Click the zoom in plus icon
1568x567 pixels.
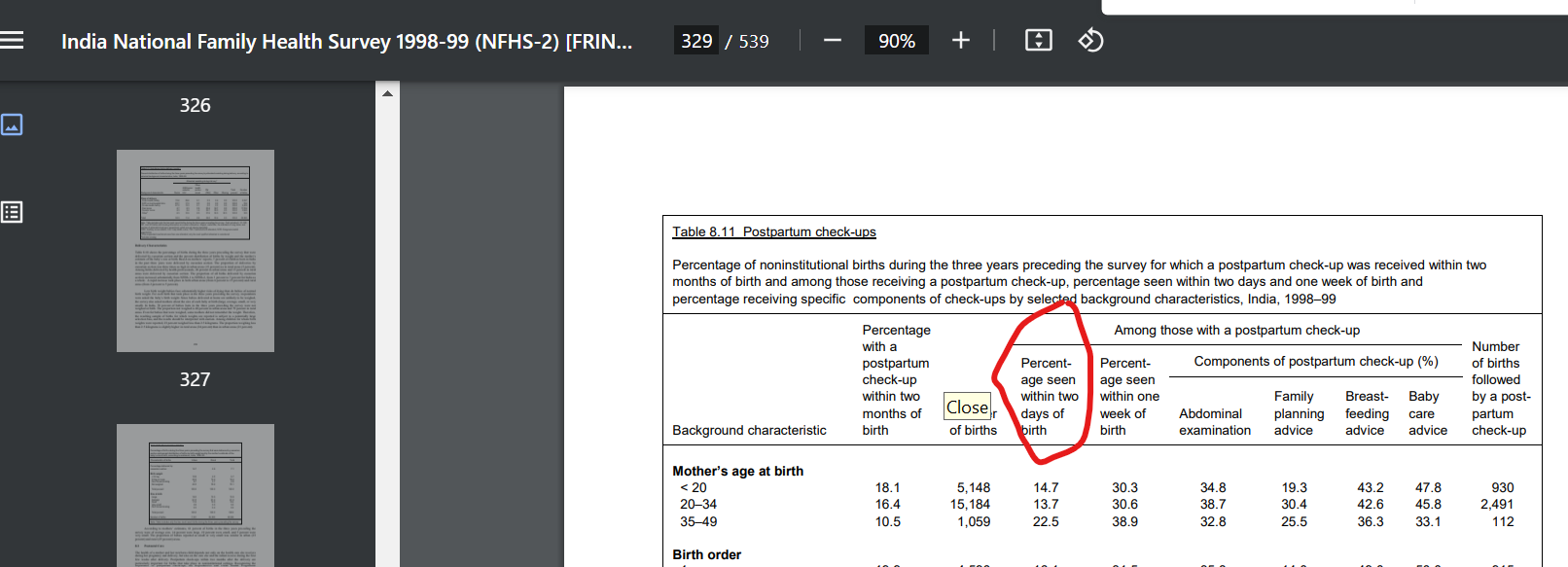pyautogui.click(x=960, y=41)
